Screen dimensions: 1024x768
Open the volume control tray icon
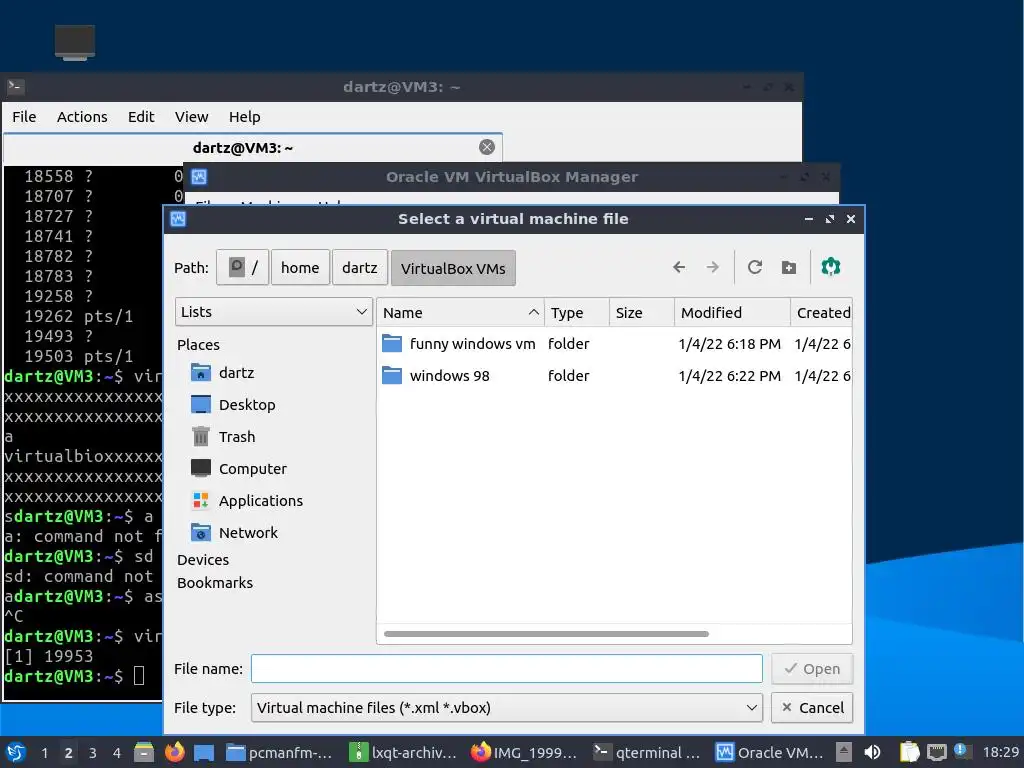click(872, 752)
